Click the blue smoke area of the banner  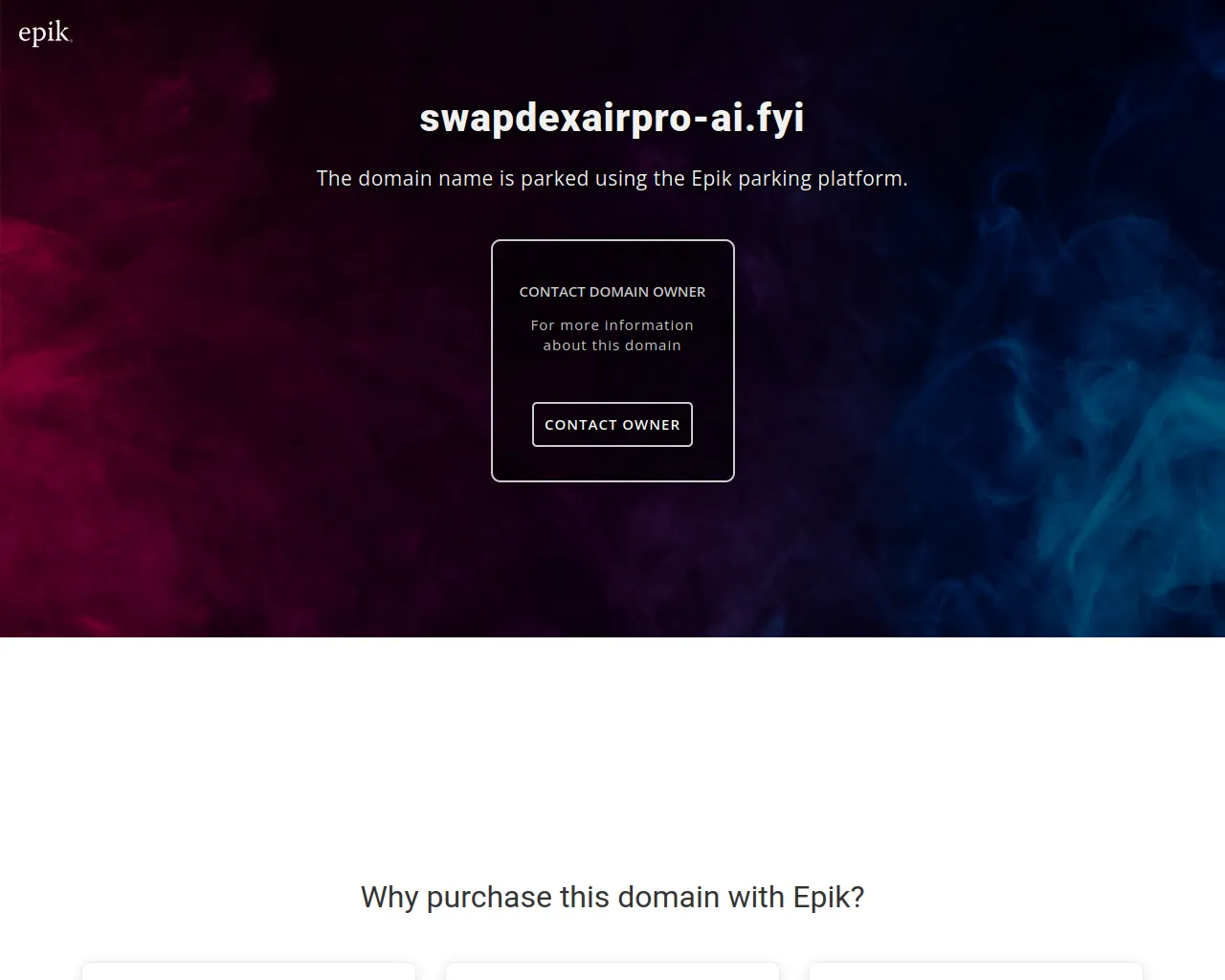[1101, 431]
